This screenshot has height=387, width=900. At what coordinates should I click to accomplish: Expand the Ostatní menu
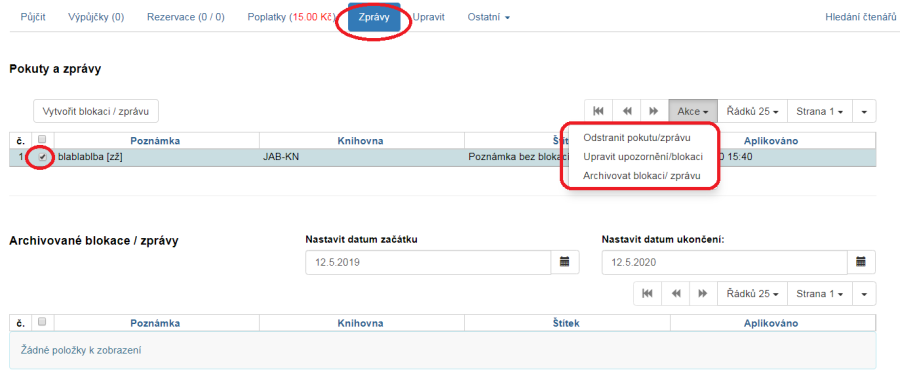coord(488,17)
